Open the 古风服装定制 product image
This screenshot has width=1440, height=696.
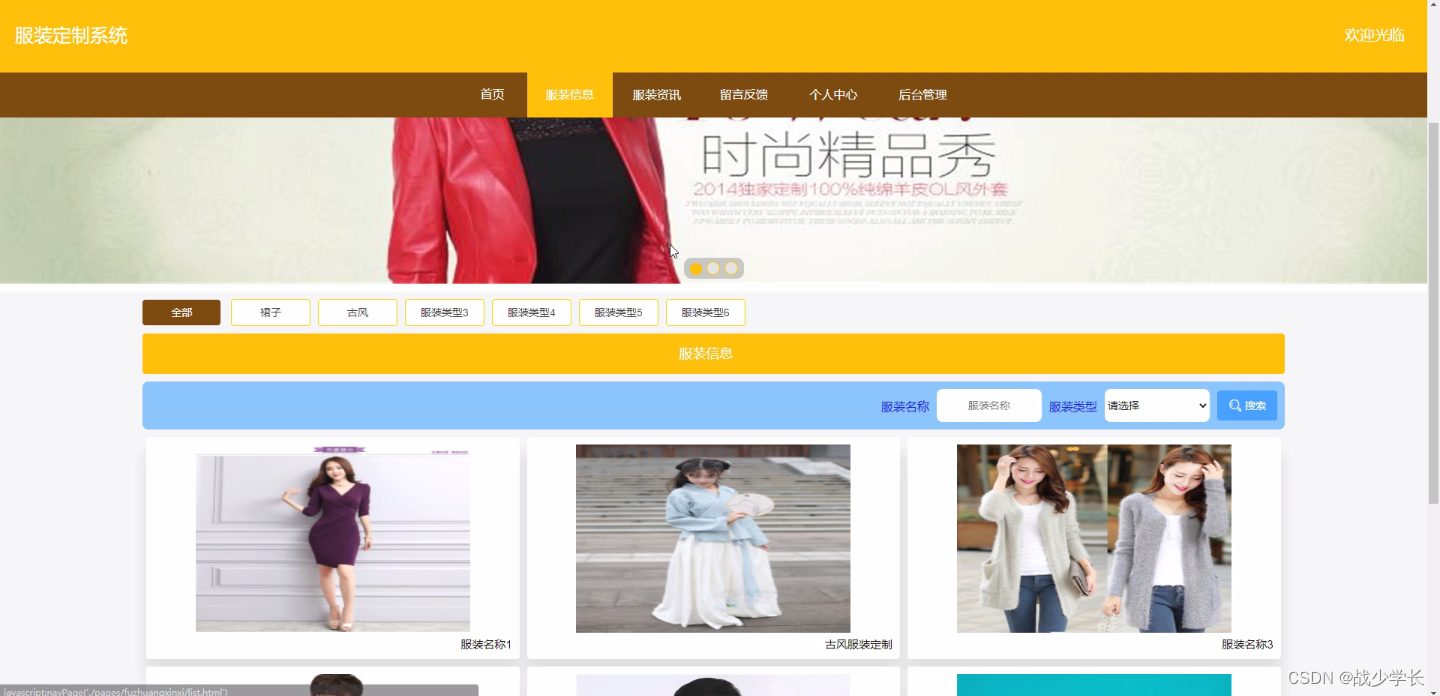[713, 539]
